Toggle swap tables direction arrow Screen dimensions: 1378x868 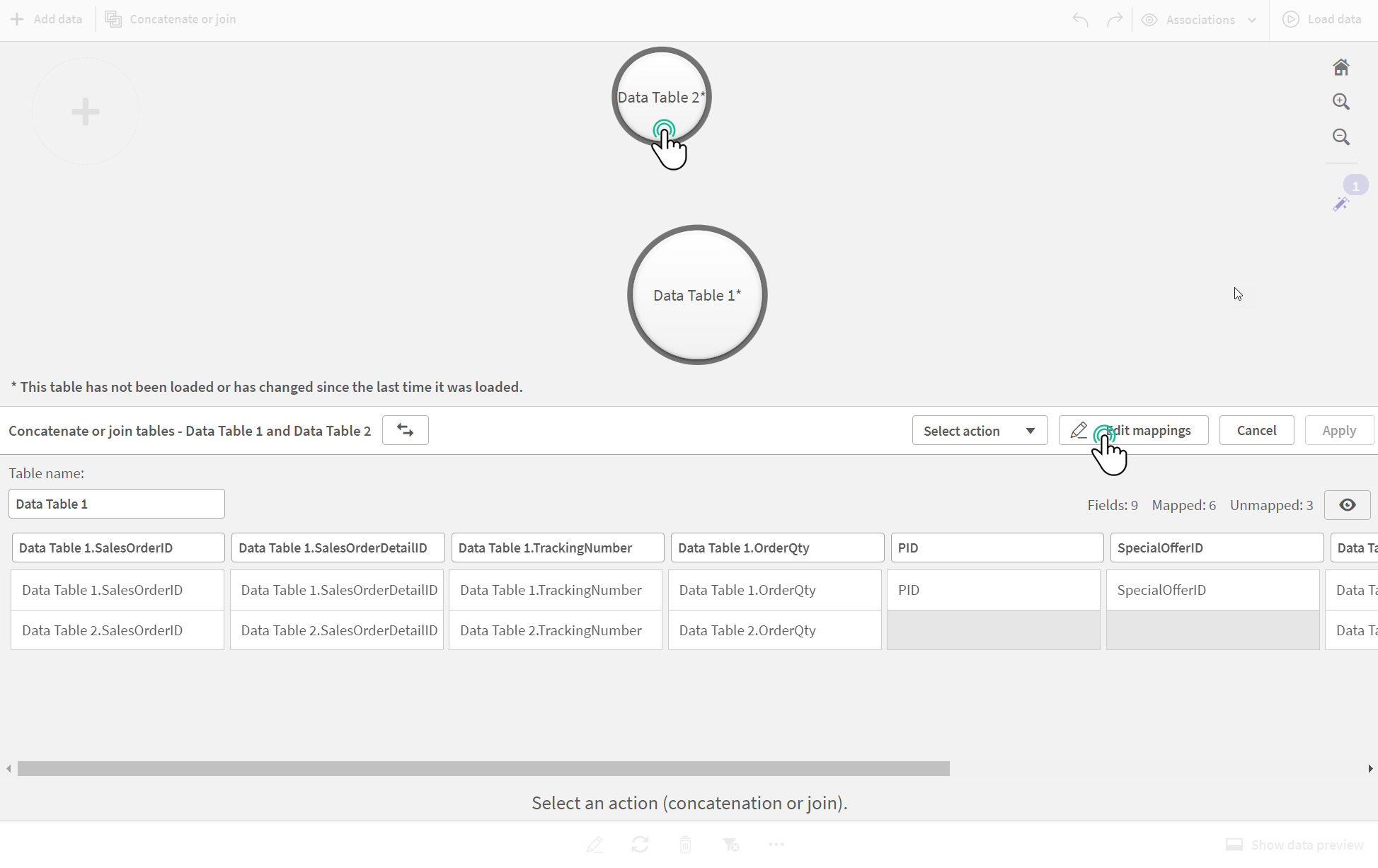[x=405, y=430]
